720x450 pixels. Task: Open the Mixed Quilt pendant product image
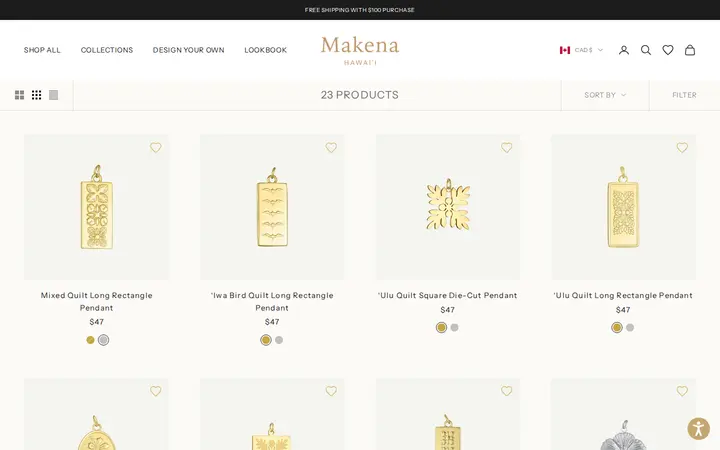tap(96, 207)
